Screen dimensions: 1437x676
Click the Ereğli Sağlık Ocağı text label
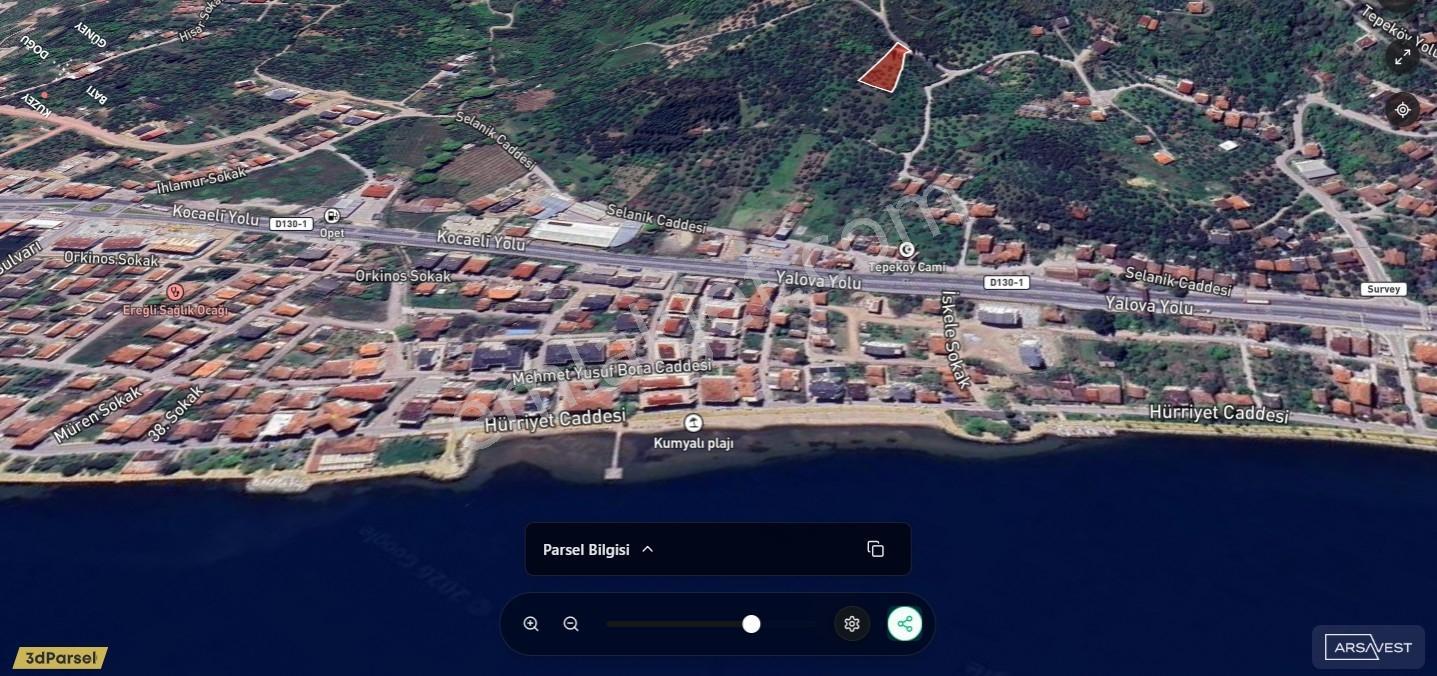tap(176, 310)
